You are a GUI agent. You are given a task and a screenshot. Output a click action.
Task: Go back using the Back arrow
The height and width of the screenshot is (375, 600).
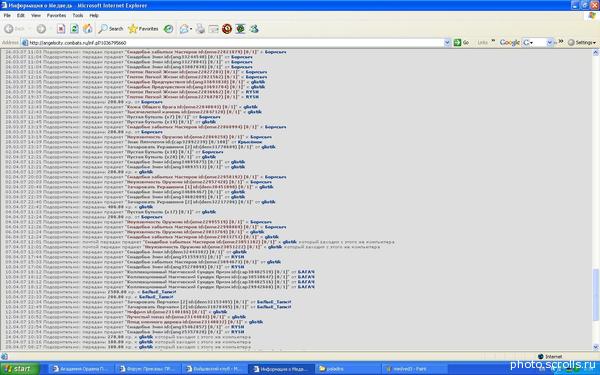(x=14, y=29)
